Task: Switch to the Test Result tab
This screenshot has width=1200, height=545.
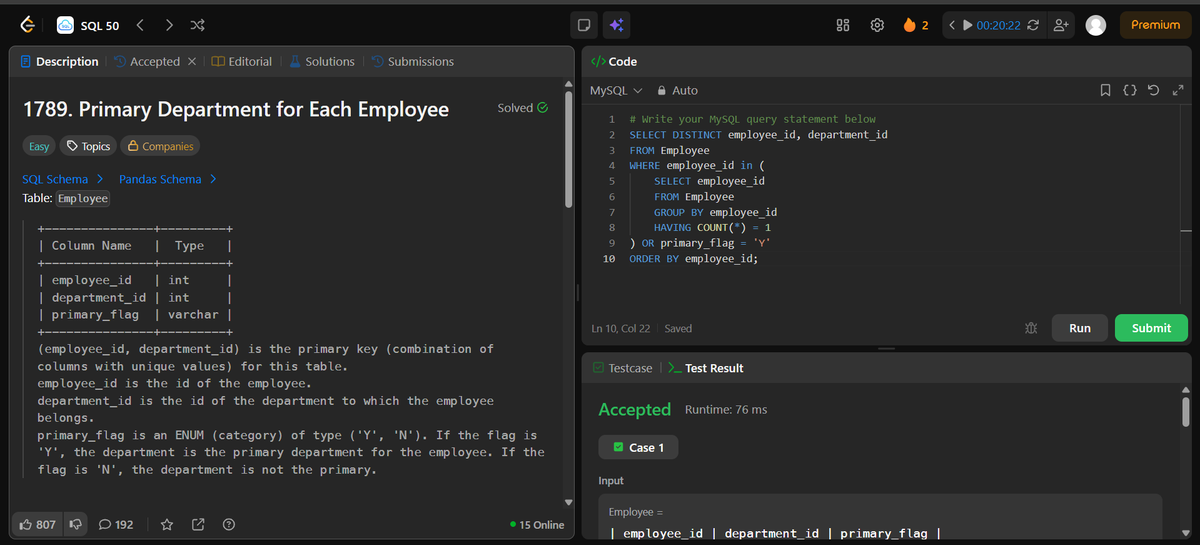Action: coord(706,368)
